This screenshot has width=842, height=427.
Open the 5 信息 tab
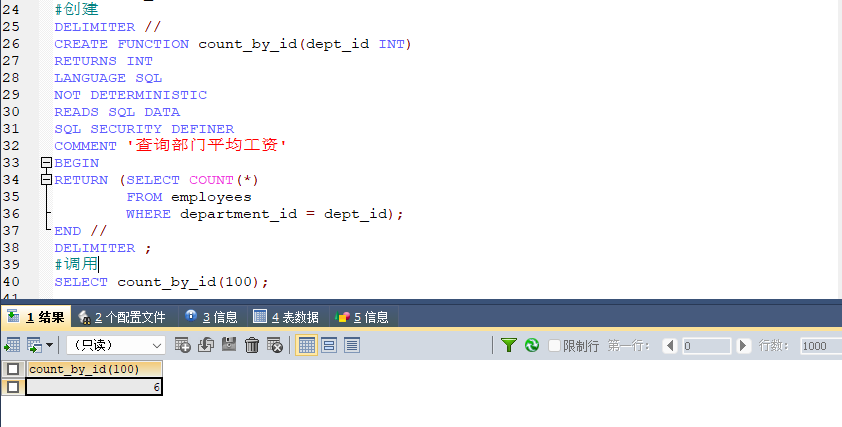coord(362,317)
